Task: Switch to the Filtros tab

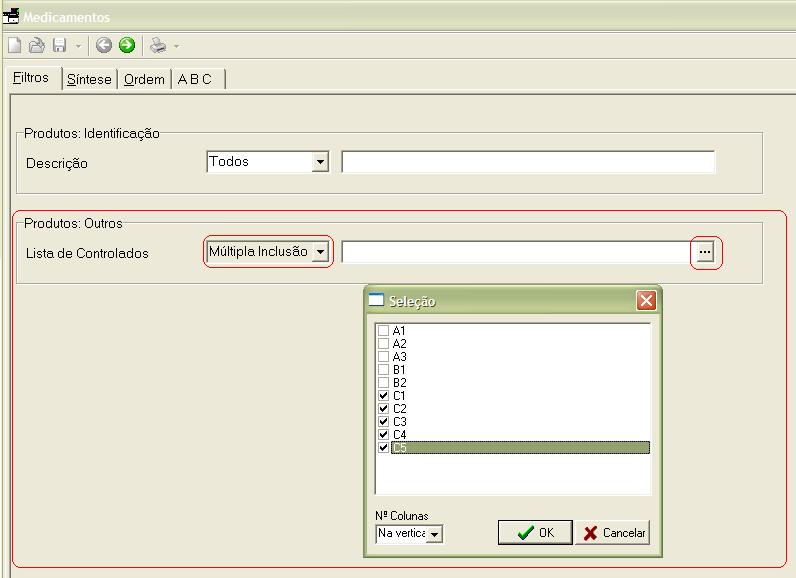Action: [x=31, y=78]
